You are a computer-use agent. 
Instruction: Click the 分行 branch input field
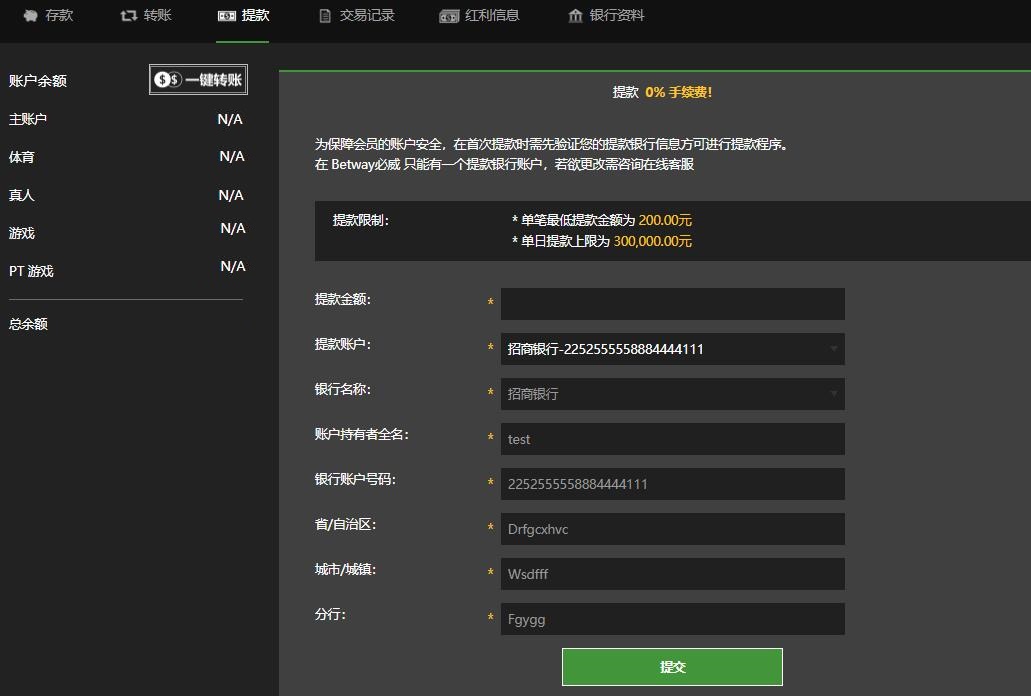click(672, 618)
